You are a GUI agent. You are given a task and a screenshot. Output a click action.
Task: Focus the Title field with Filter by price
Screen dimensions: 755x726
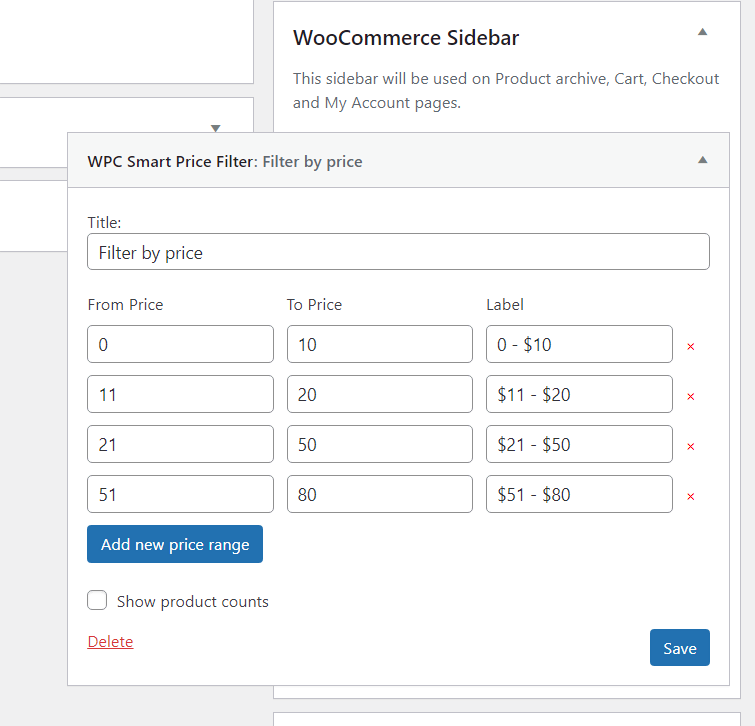coord(398,252)
